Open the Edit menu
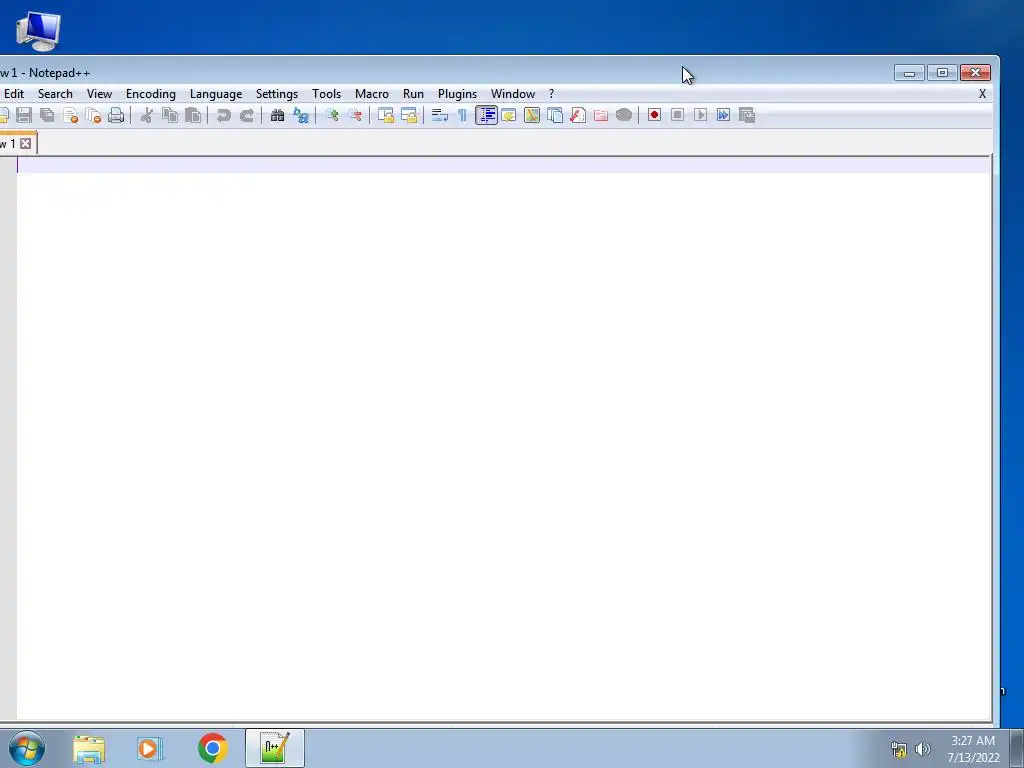 click(14, 94)
